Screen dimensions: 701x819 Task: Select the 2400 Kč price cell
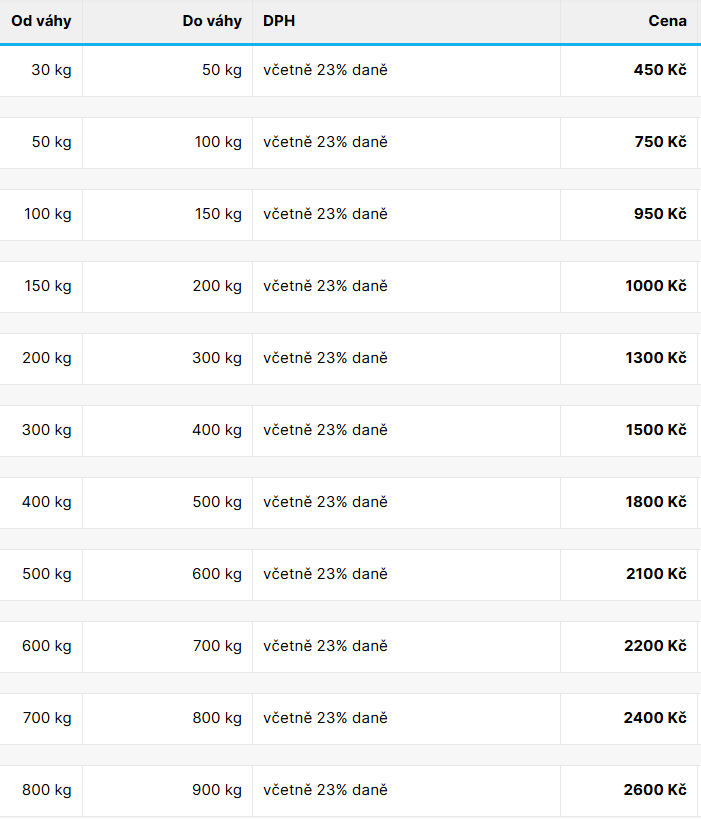click(655, 718)
